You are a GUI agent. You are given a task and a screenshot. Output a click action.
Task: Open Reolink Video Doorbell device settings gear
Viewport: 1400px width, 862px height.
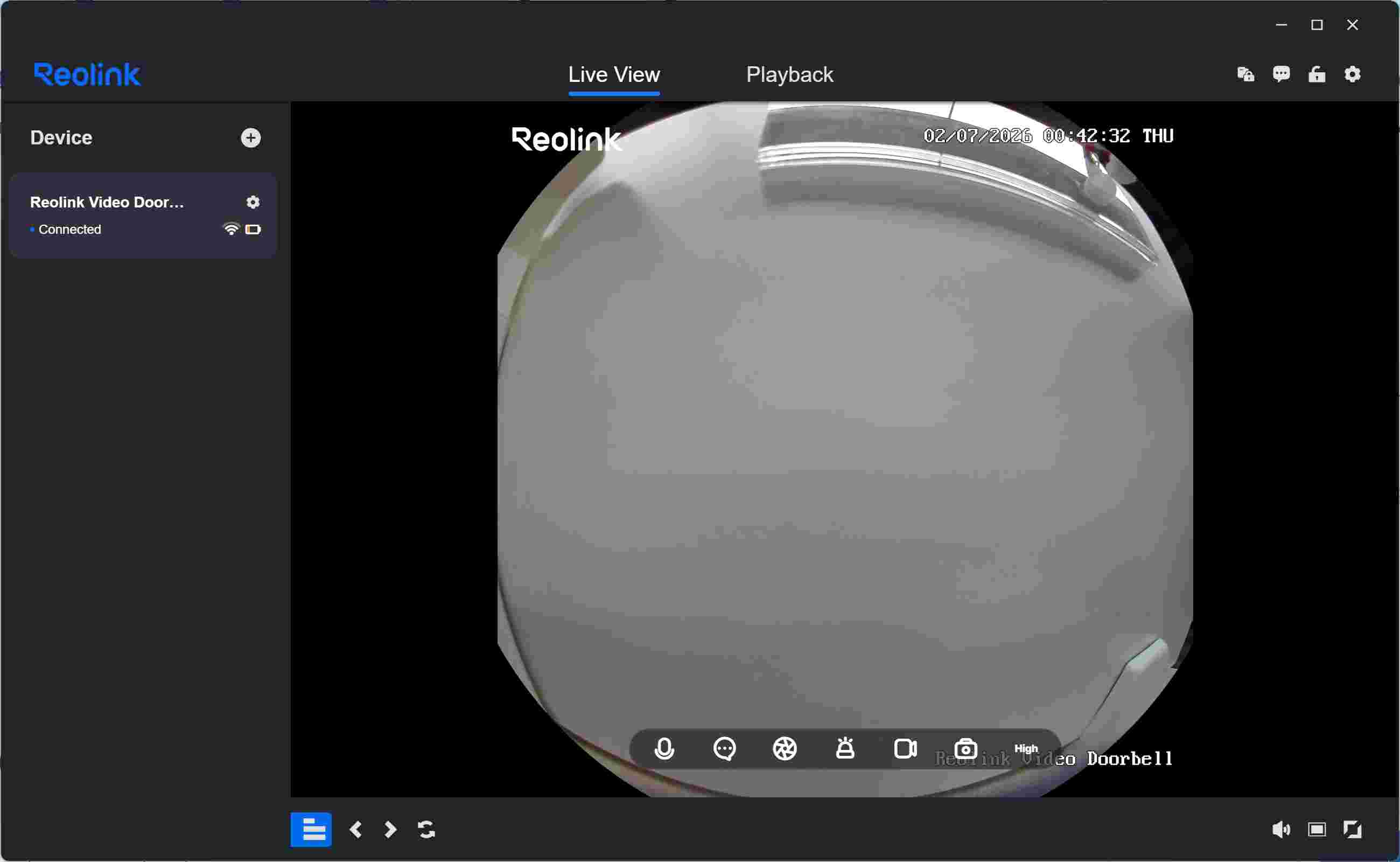click(253, 202)
